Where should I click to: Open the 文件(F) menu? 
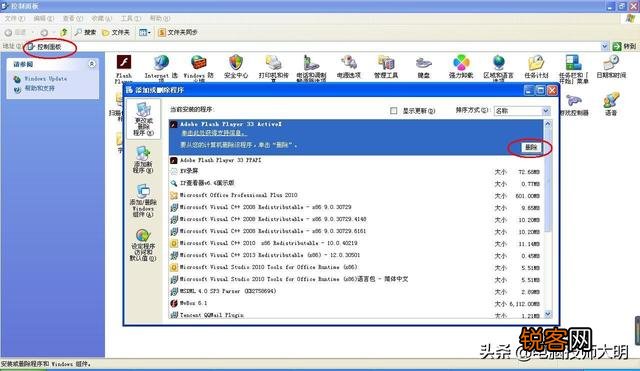(x=15, y=18)
